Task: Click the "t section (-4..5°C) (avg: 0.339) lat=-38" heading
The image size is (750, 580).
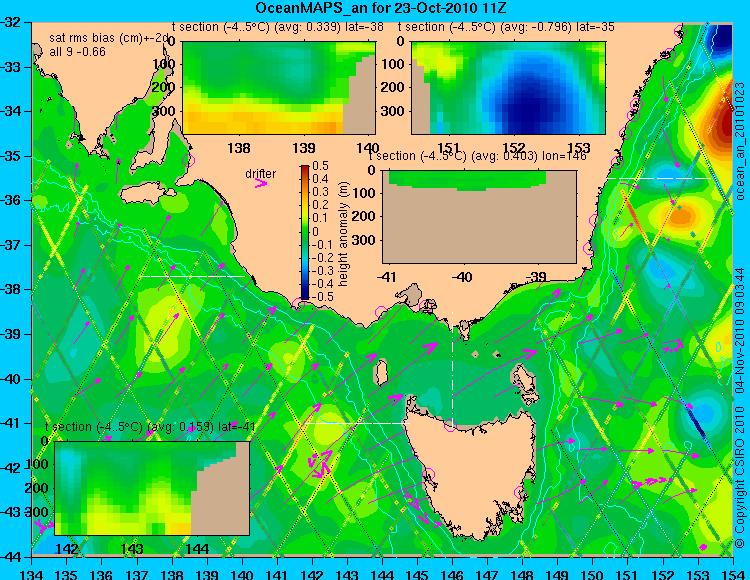Action: click(x=277, y=27)
